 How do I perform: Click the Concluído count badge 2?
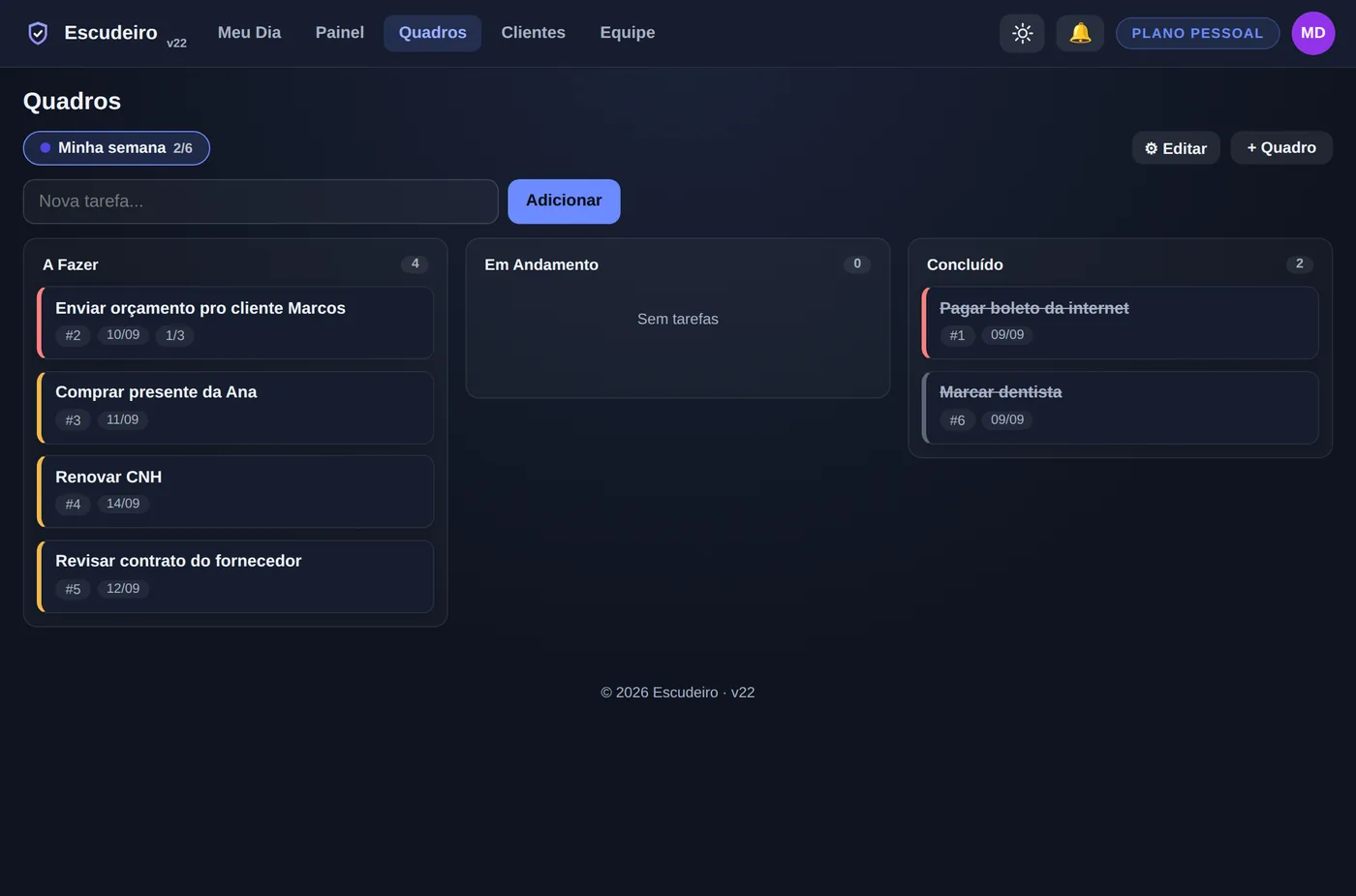1300,263
